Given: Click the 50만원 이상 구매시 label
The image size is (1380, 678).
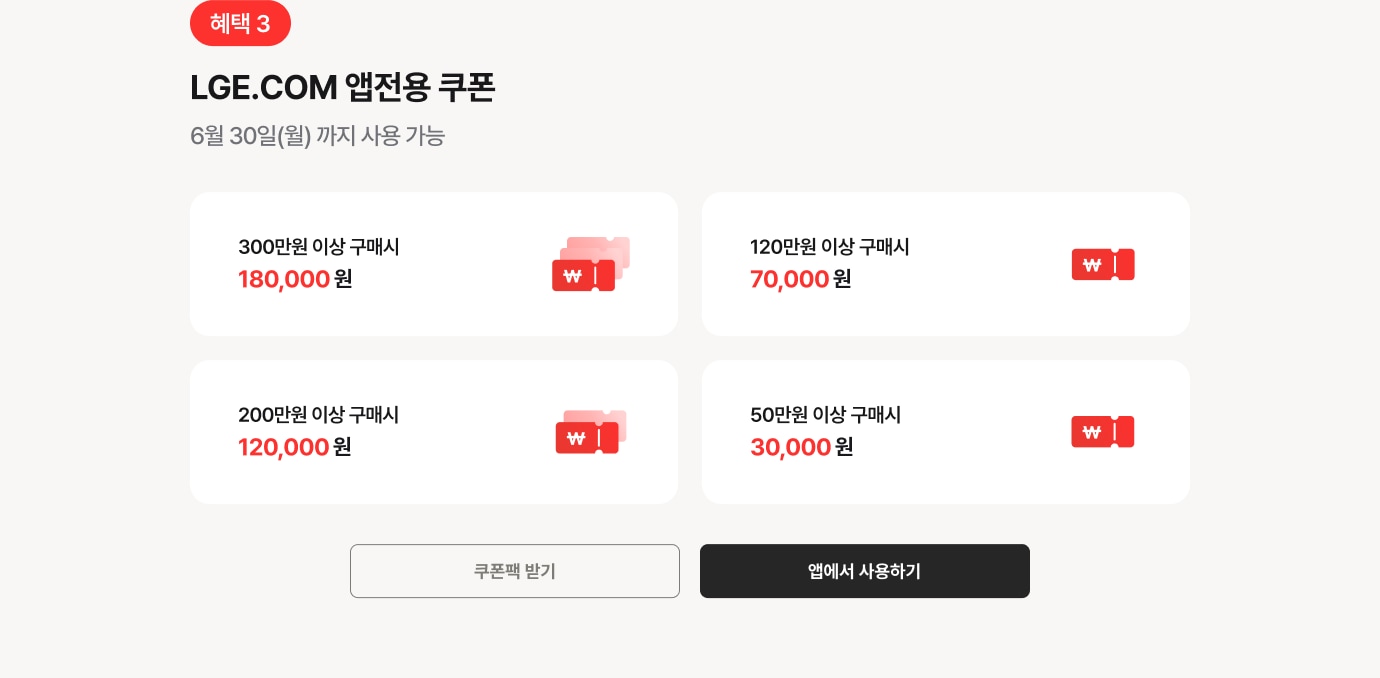Looking at the screenshot, I should point(826,415).
